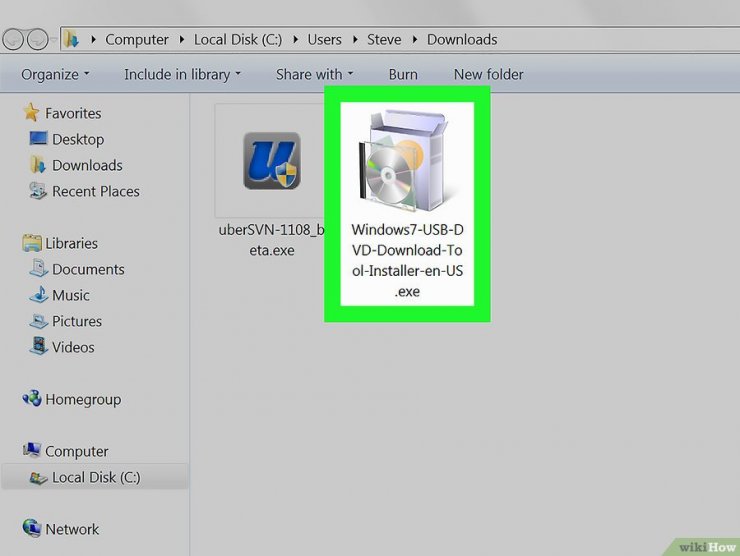This screenshot has width=740, height=556.
Task: Open Pictures label under Libraries
Action: pyautogui.click(x=77, y=321)
